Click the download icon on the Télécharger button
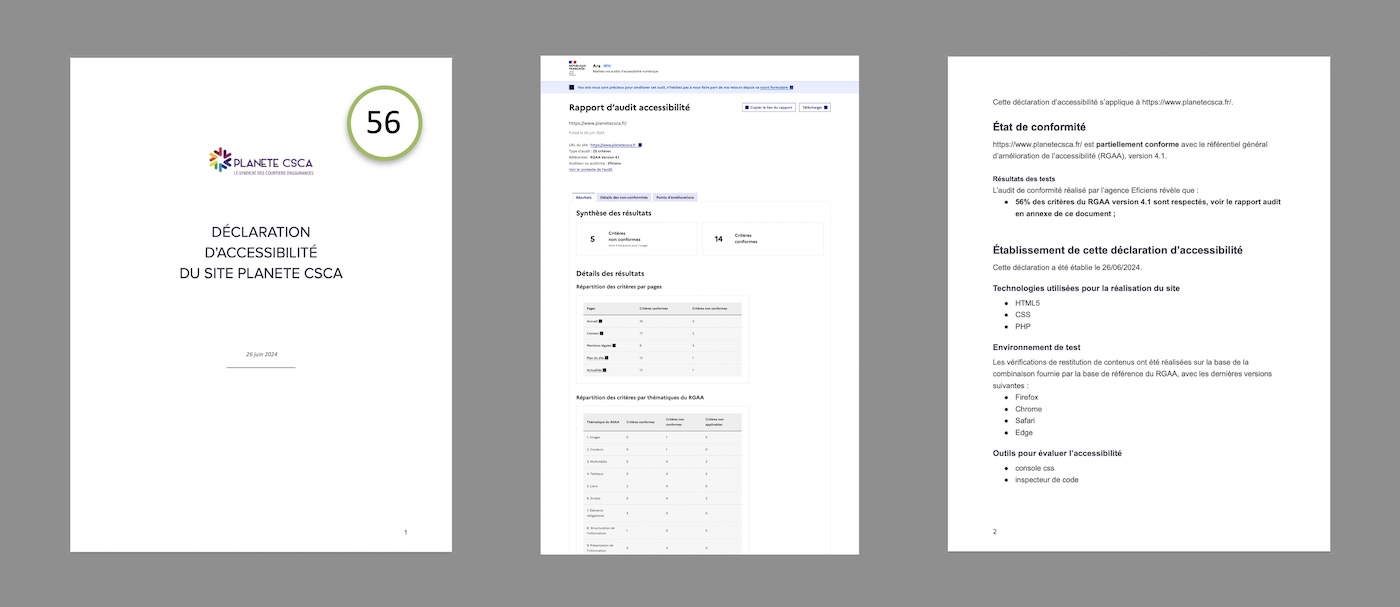This screenshot has width=1400, height=607. point(825,106)
